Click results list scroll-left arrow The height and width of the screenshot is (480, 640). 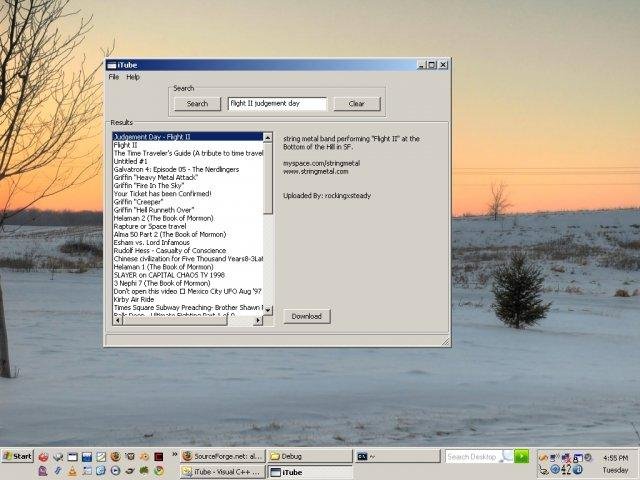(x=118, y=321)
